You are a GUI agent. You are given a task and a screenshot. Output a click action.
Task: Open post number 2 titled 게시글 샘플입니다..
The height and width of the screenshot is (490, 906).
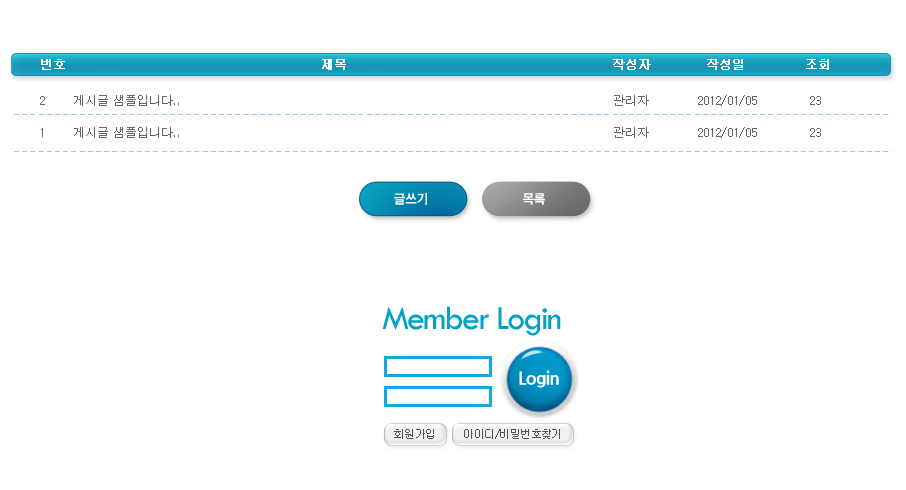[126, 101]
